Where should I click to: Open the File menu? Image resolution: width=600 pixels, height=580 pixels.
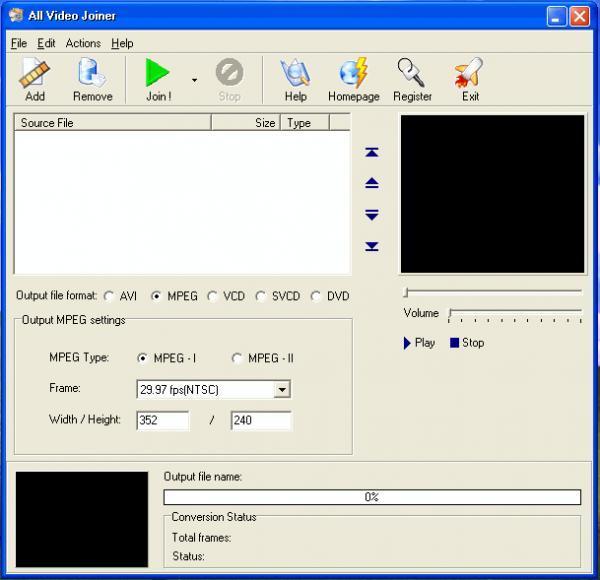[x=19, y=43]
